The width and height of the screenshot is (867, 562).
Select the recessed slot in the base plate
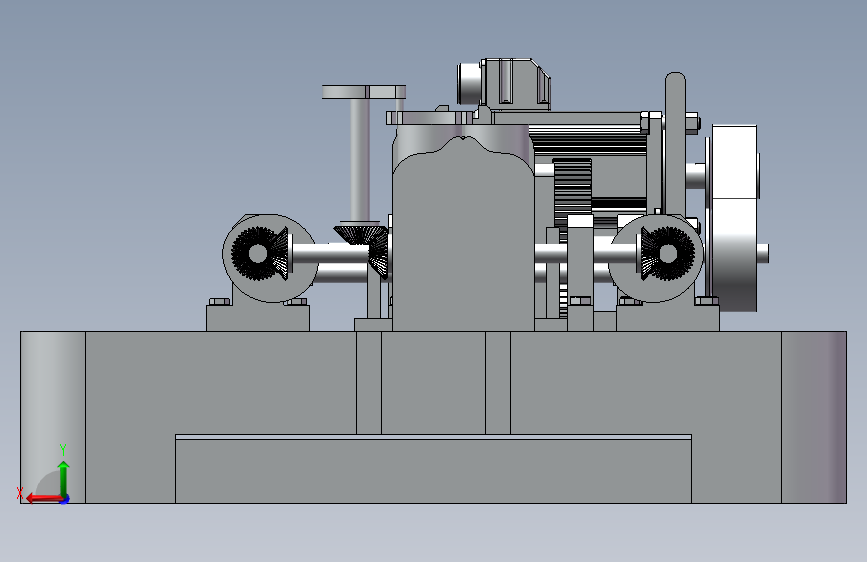433,470
